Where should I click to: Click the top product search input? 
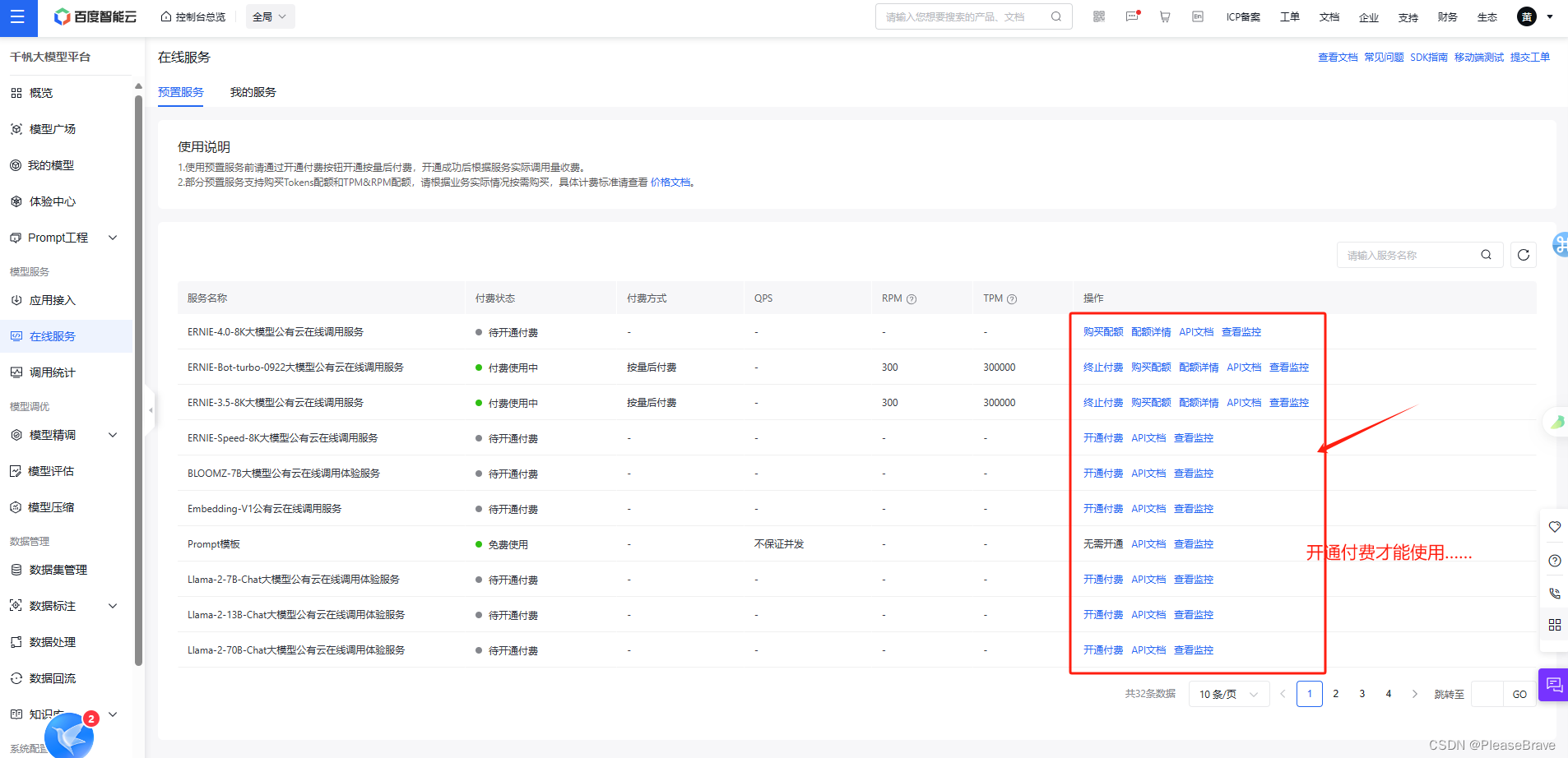click(x=973, y=16)
